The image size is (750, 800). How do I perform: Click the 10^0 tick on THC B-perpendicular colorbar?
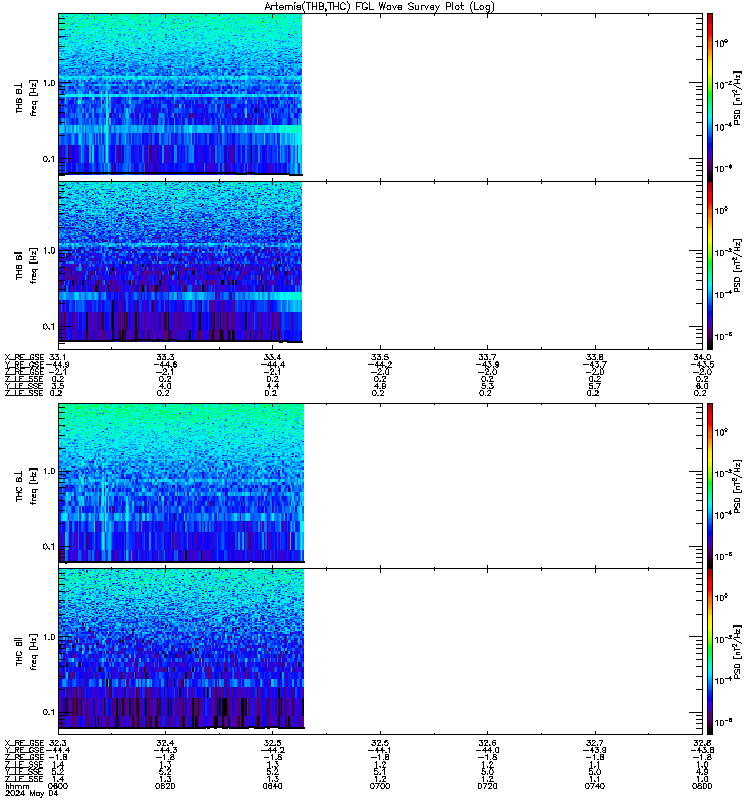click(721, 432)
